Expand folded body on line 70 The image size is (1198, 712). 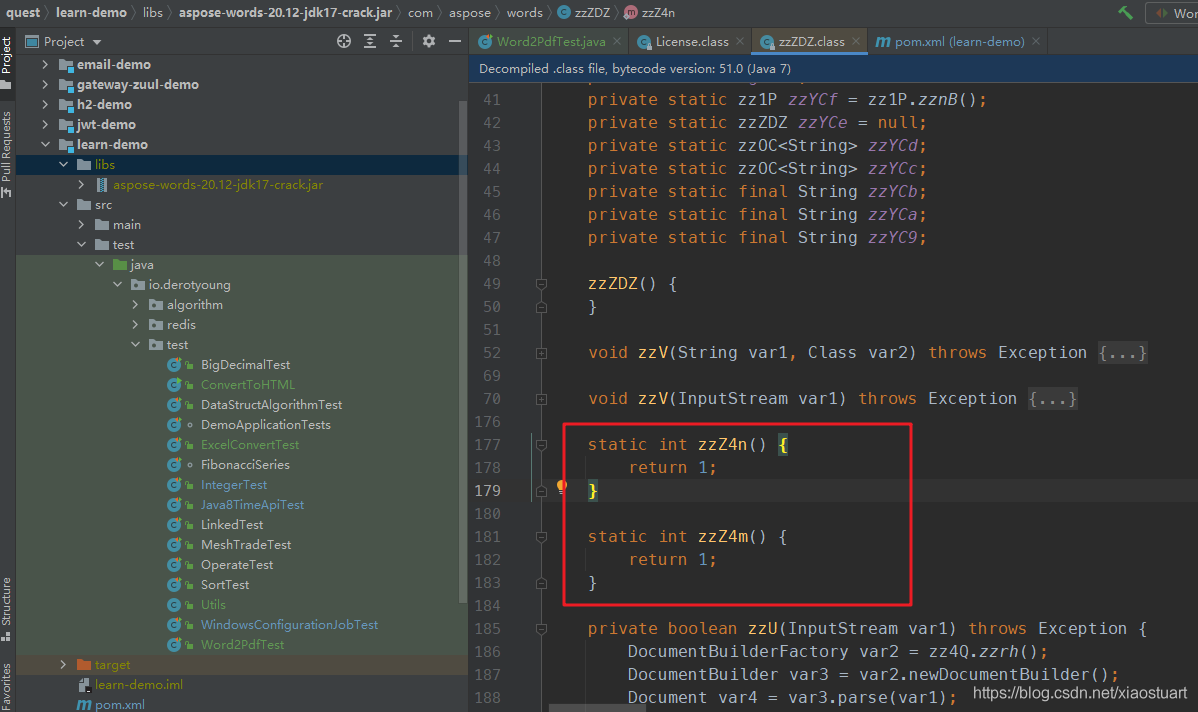click(x=1052, y=398)
